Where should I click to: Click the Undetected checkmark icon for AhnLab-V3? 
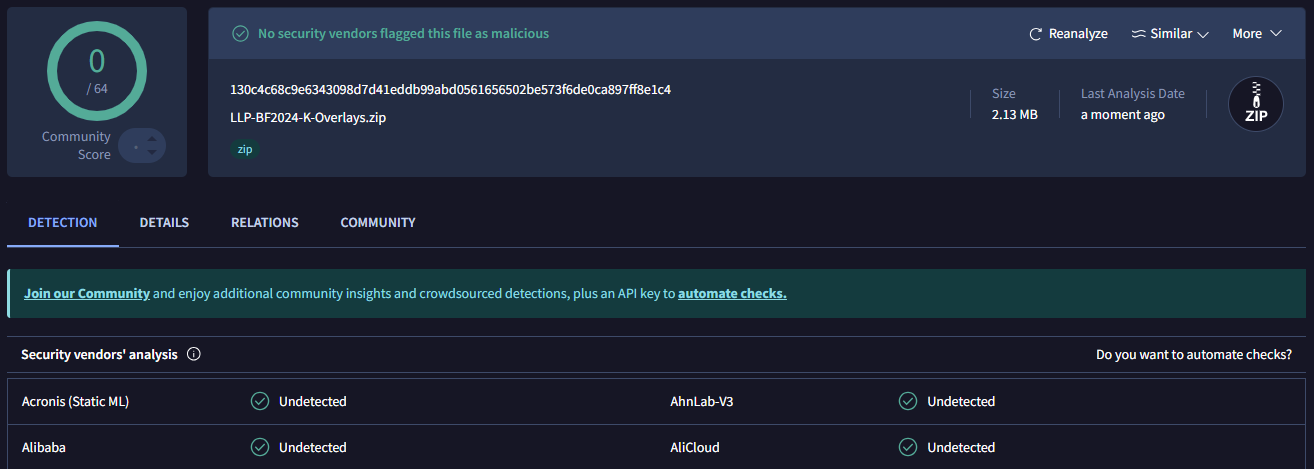(908, 401)
